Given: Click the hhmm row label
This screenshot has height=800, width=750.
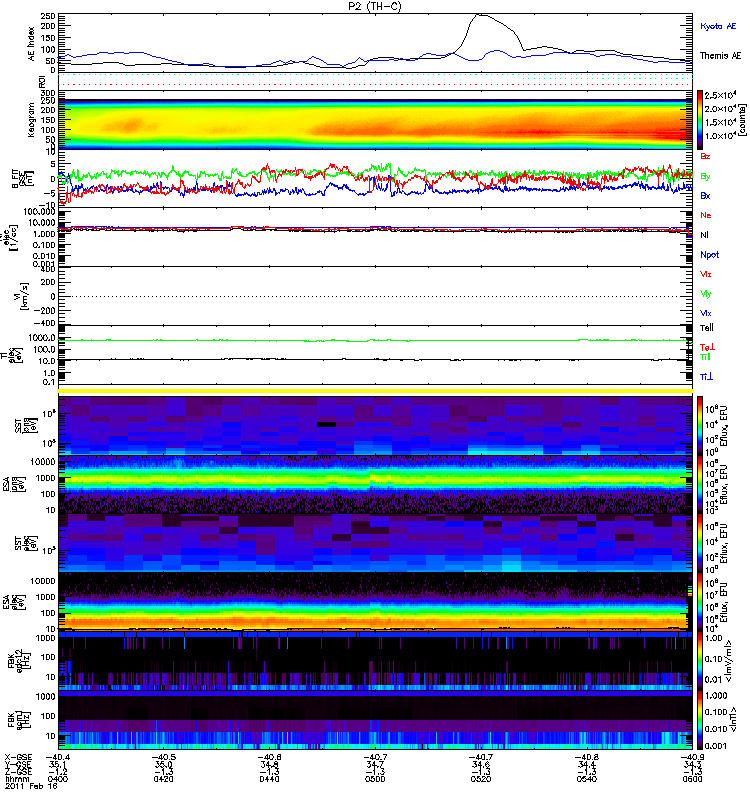Looking at the screenshot, I should pyautogui.click(x=17, y=779).
